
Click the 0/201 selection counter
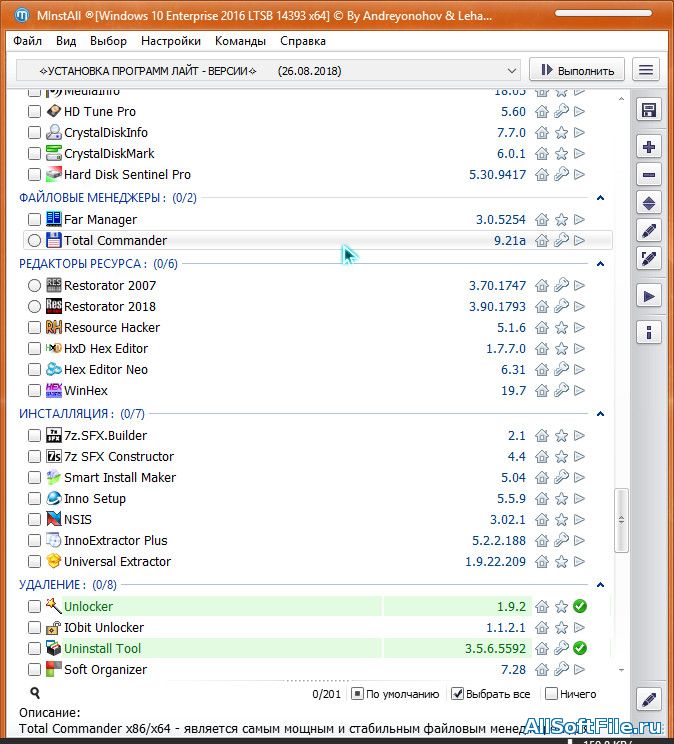coord(327,694)
